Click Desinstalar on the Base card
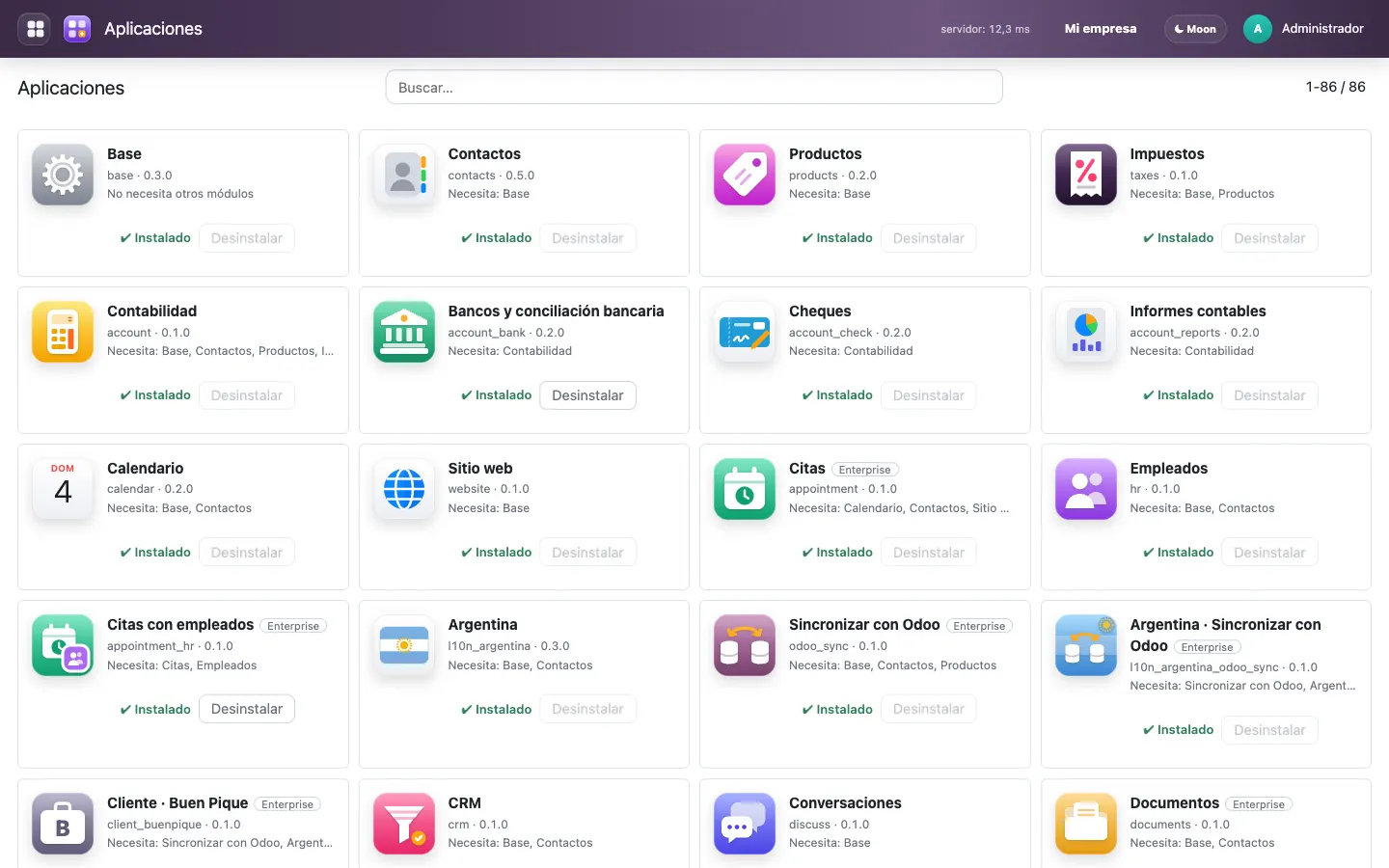1389x868 pixels. pos(247,238)
